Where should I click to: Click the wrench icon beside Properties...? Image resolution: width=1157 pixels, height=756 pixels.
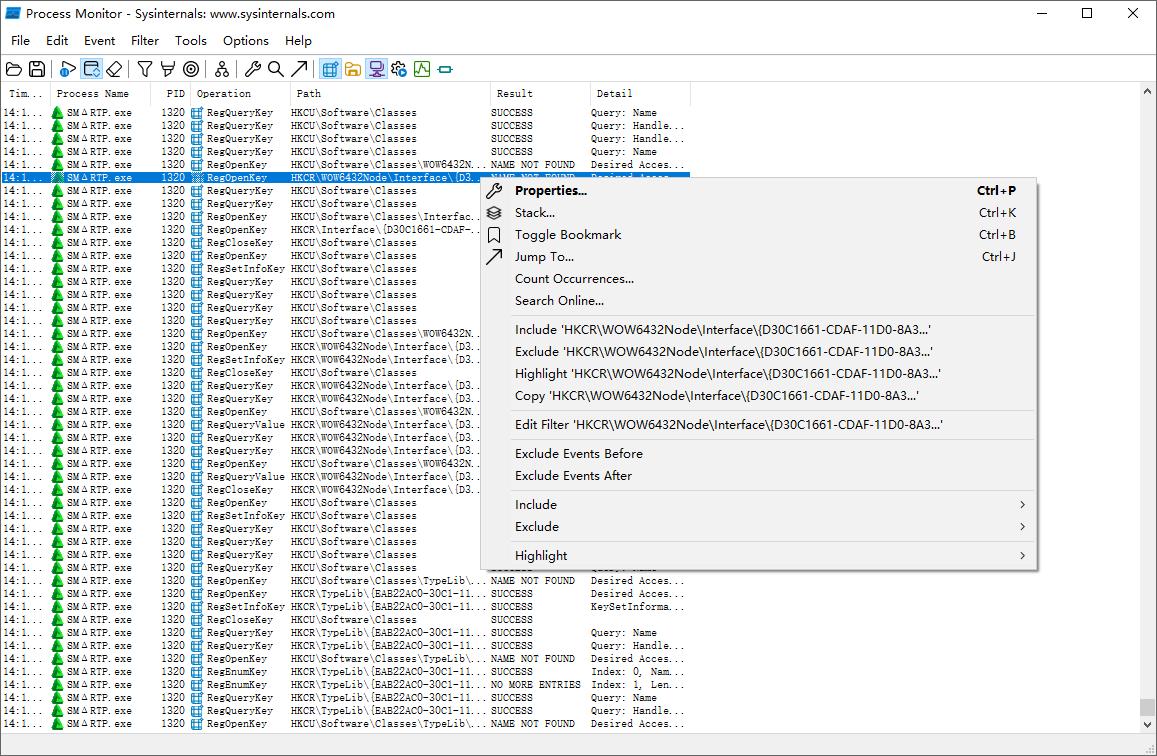tap(494, 190)
